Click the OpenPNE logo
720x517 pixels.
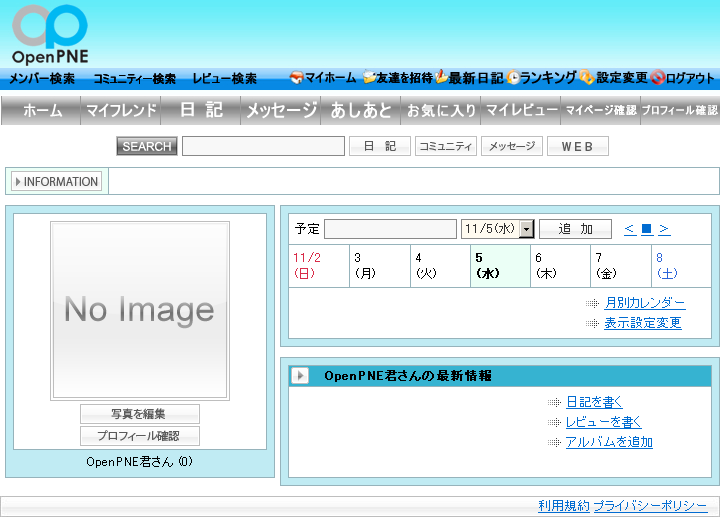click(x=50, y=34)
